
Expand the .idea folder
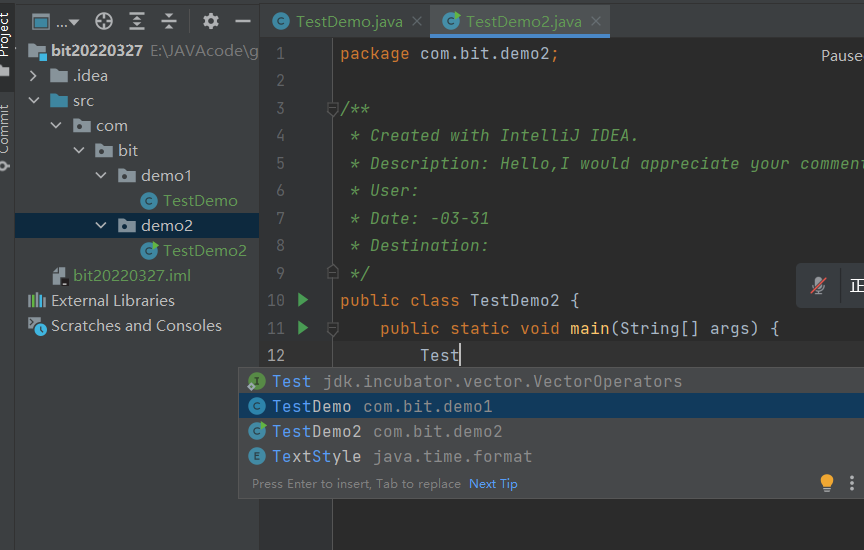[x=34, y=76]
